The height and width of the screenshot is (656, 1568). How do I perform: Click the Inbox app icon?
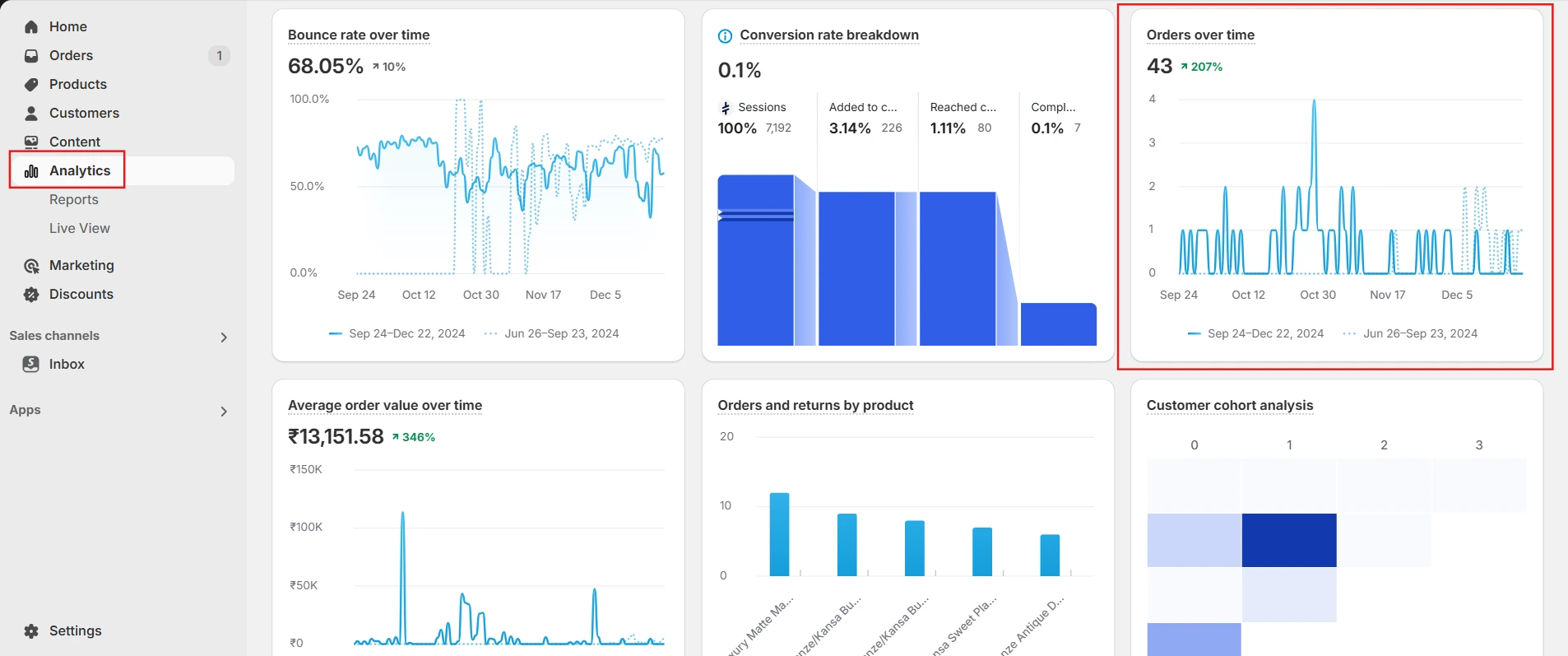point(31,365)
